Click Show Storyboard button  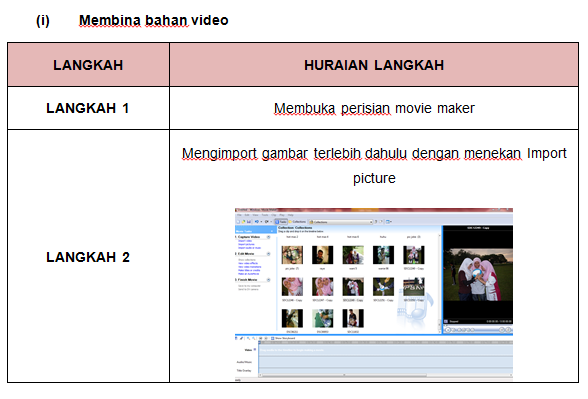point(283,338)
